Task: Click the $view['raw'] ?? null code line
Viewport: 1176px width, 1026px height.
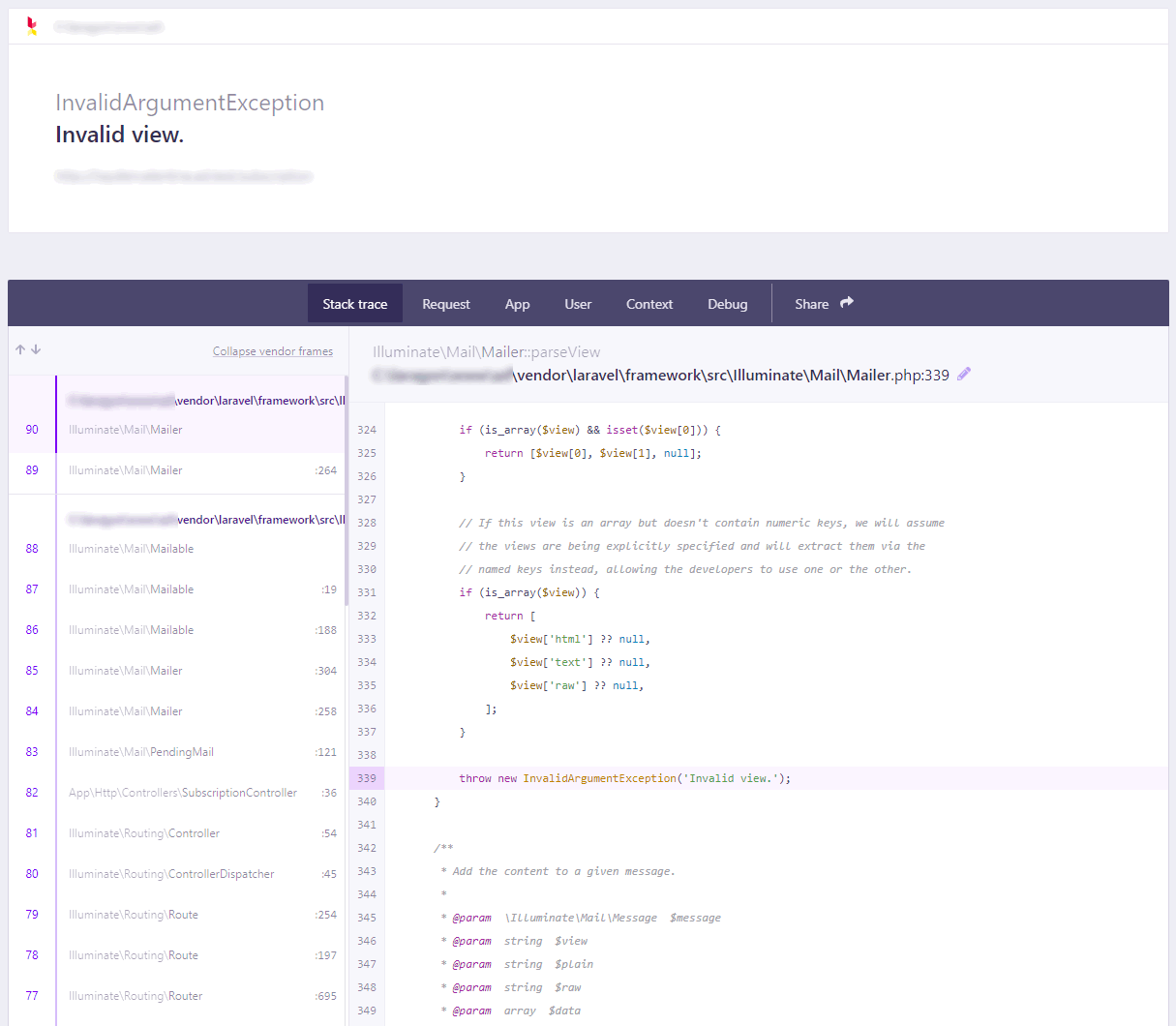Action: pyautogui.click(x=577, y=685)
